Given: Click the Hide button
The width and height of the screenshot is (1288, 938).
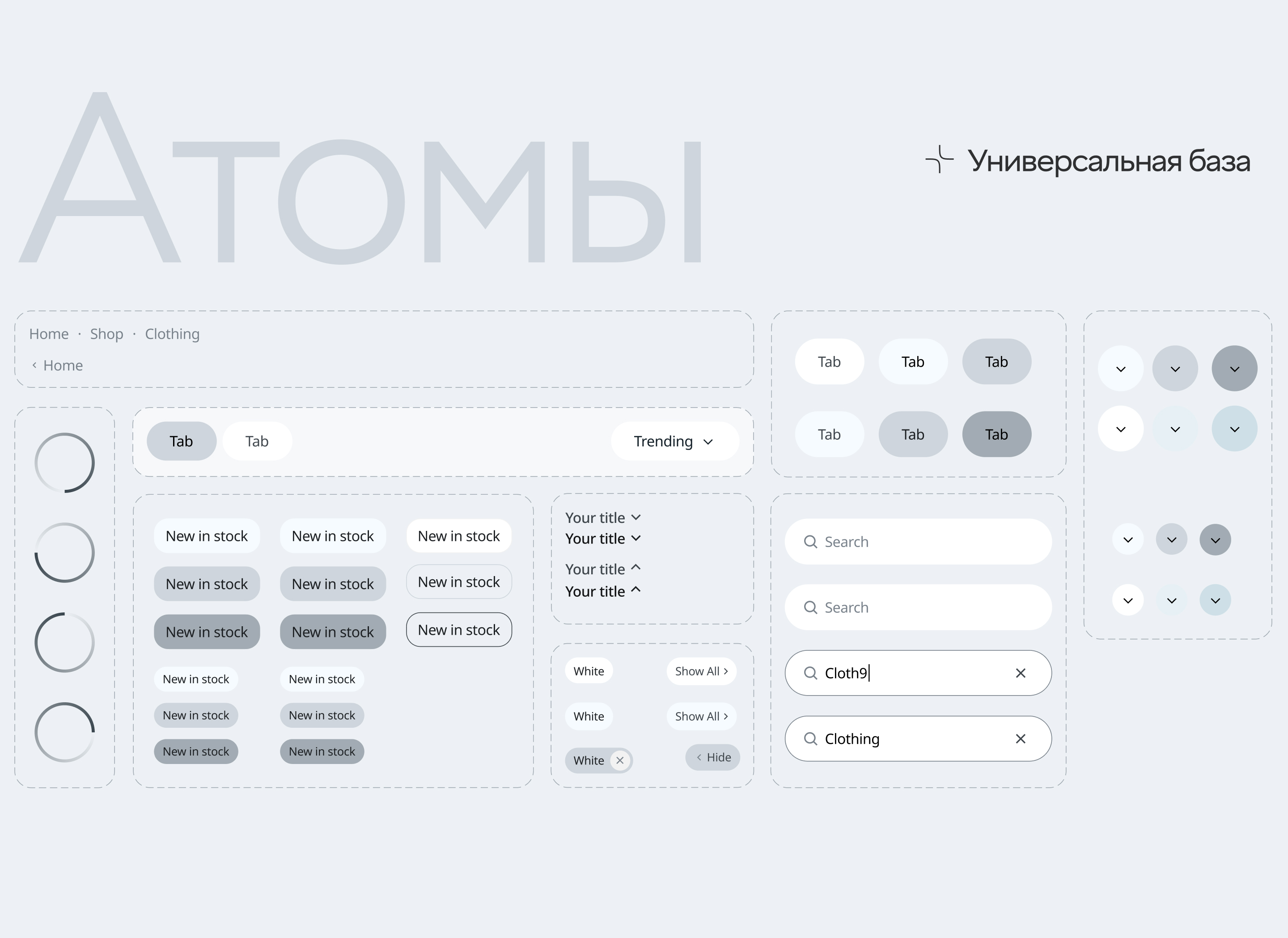Looking at the screenshot, I should click(x=713, y=757).
